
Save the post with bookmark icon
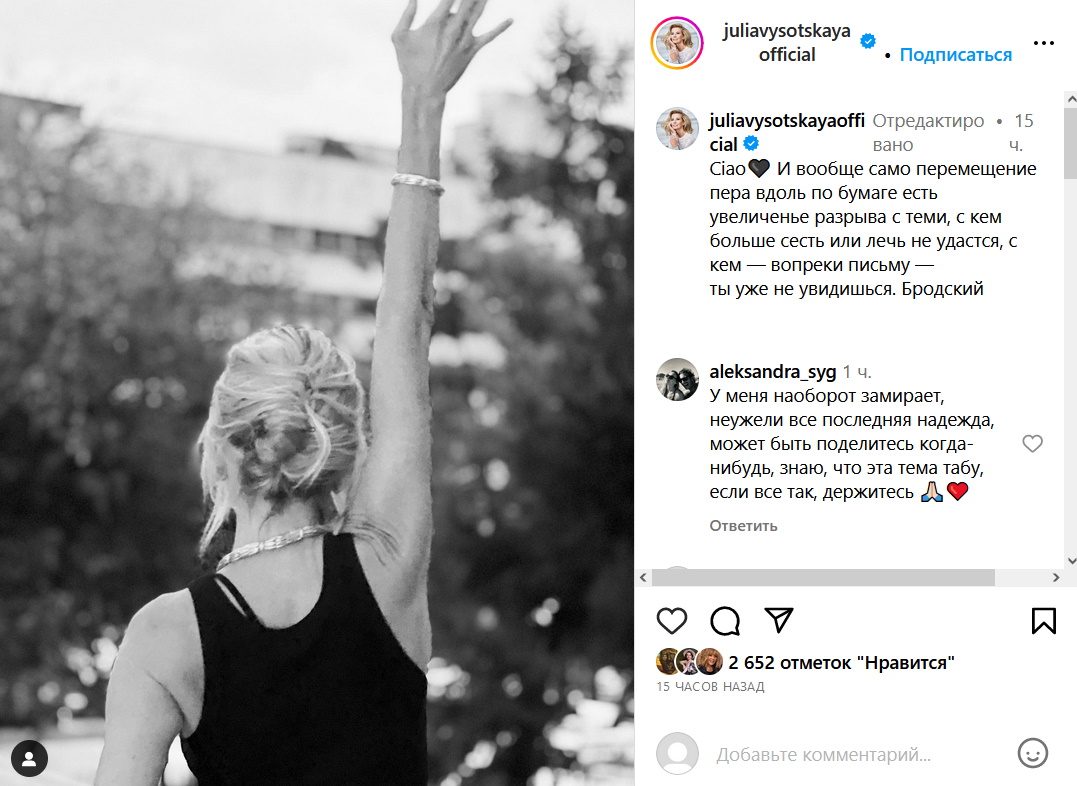pyautogui.click(x=1043, y=620)
